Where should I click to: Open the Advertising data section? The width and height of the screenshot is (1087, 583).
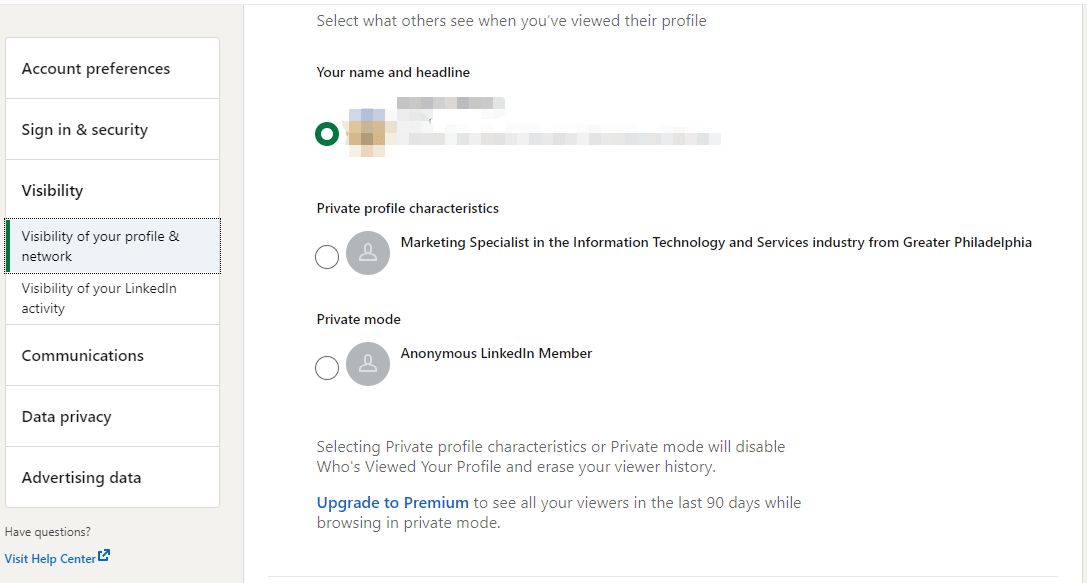[x=82, y=478]
